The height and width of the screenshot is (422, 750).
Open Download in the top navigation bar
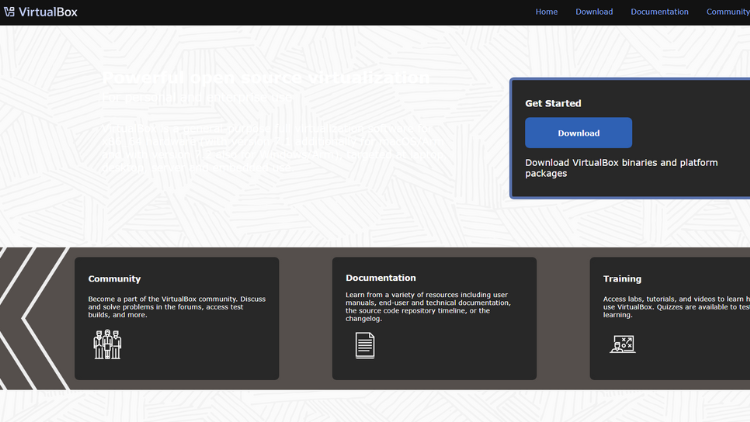(x=594, y=12)
